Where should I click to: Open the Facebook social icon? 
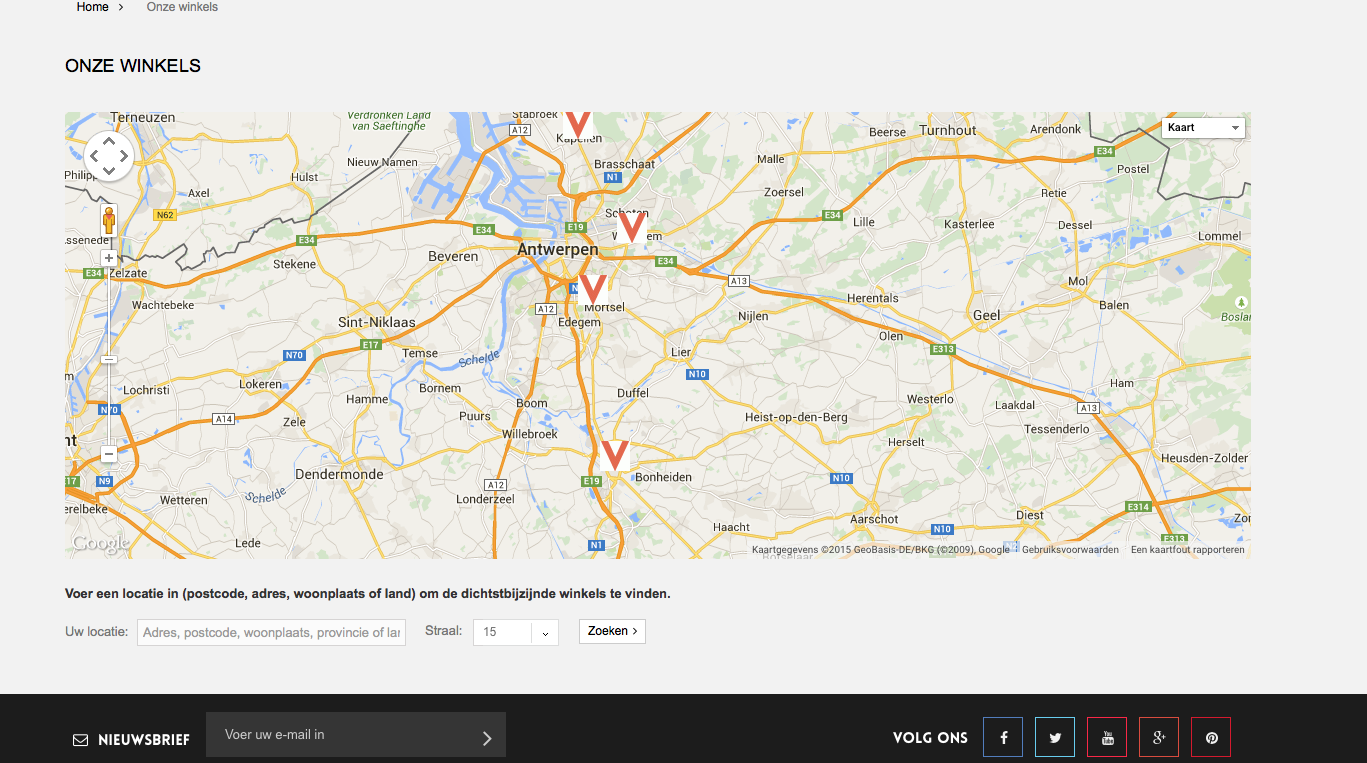(x=1003, y=737)
